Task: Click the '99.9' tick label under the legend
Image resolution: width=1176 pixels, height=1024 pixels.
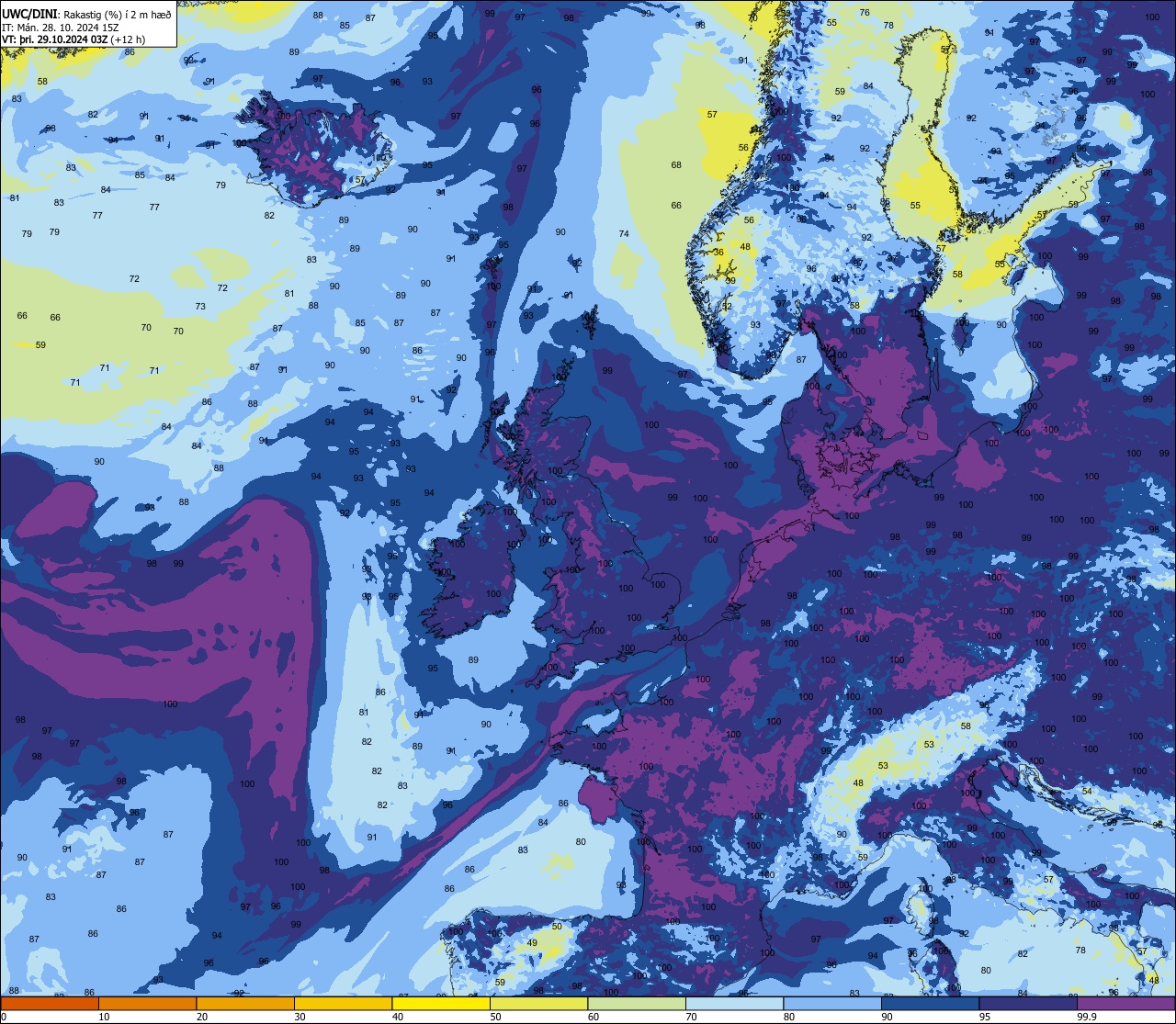Action: (x=1088, y=1017)
